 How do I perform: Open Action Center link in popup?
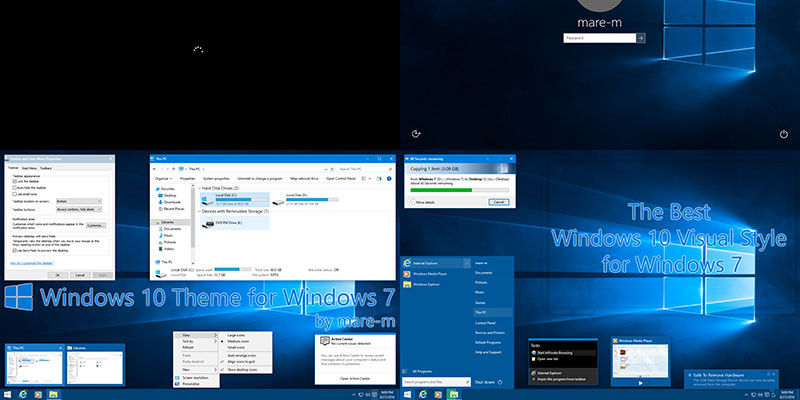(355, 379)
